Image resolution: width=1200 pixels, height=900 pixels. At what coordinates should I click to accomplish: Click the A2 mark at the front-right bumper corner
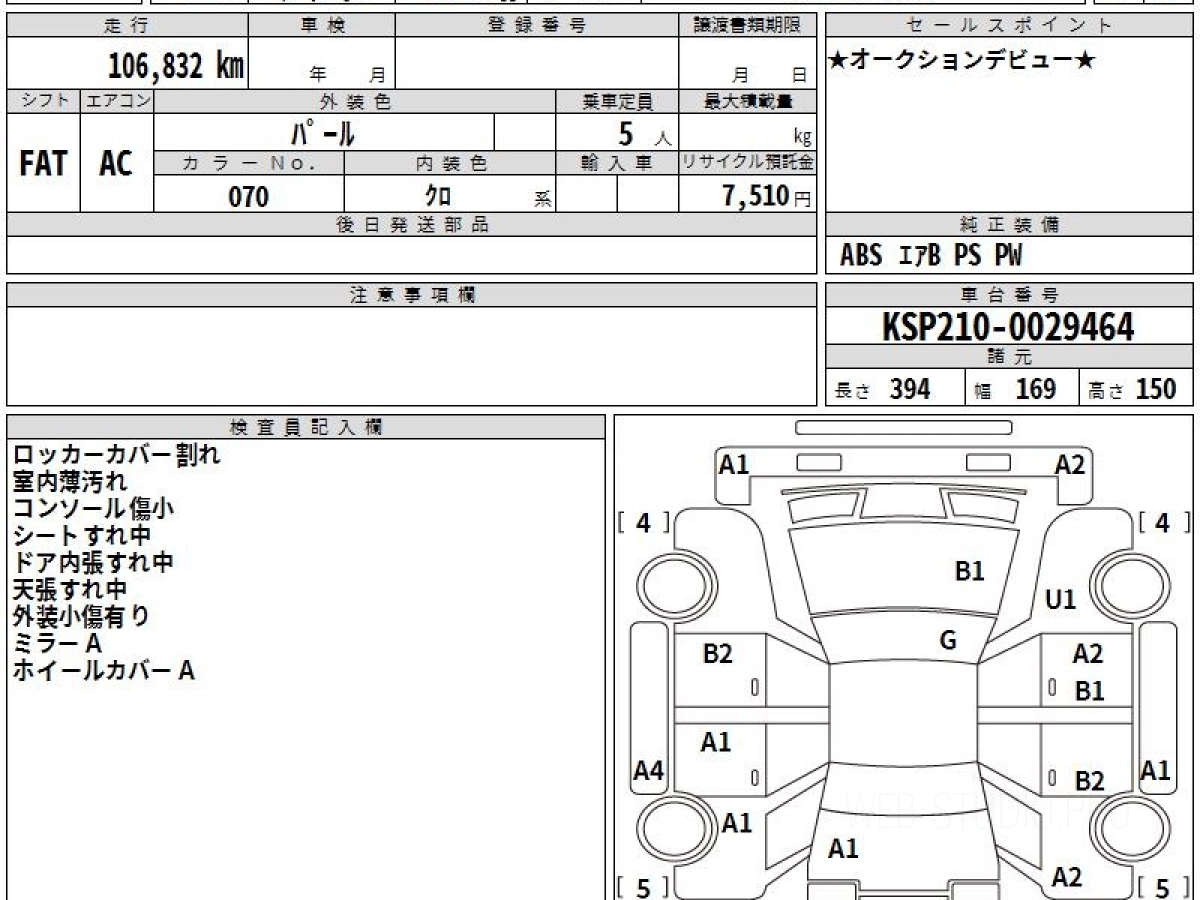pyautogui.click(x=1070, y=465)
